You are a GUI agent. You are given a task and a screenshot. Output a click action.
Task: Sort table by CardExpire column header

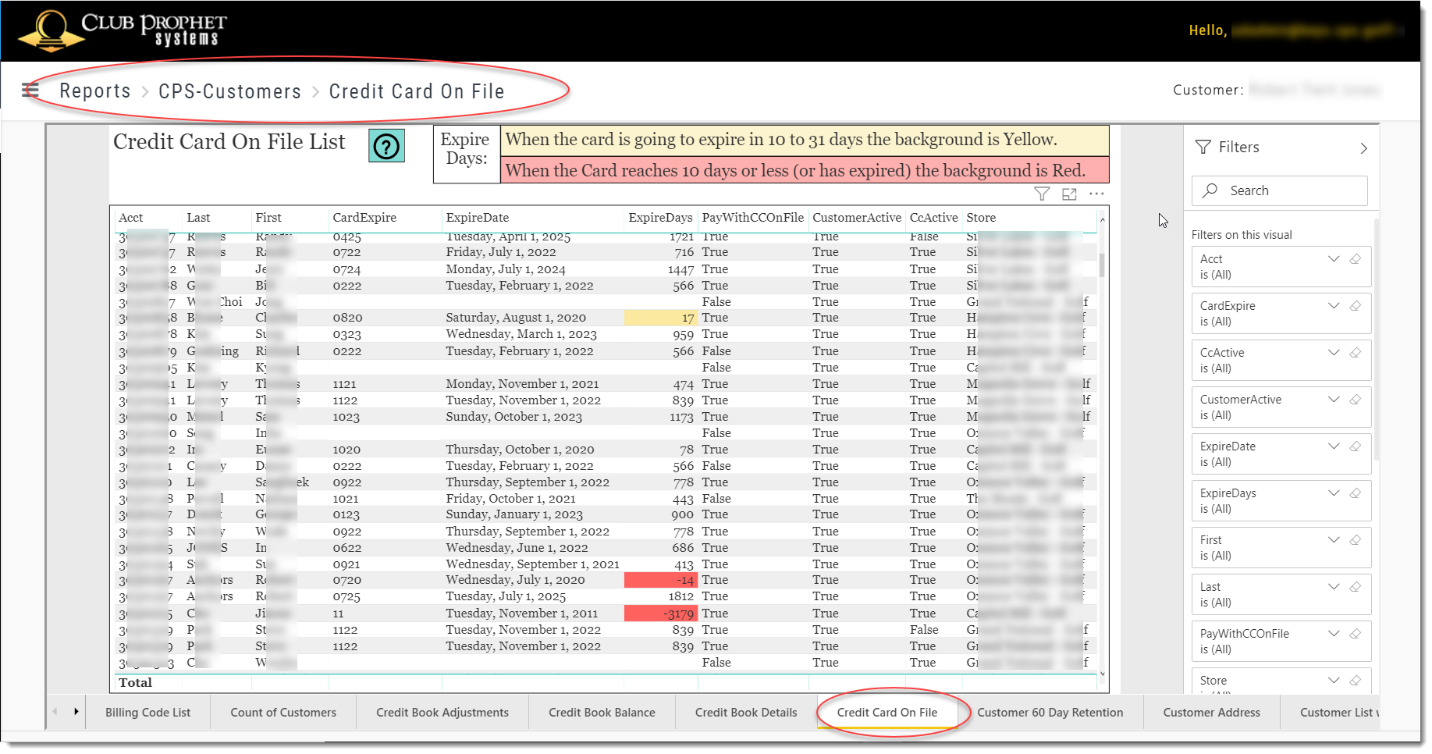[x=364, y=217]
